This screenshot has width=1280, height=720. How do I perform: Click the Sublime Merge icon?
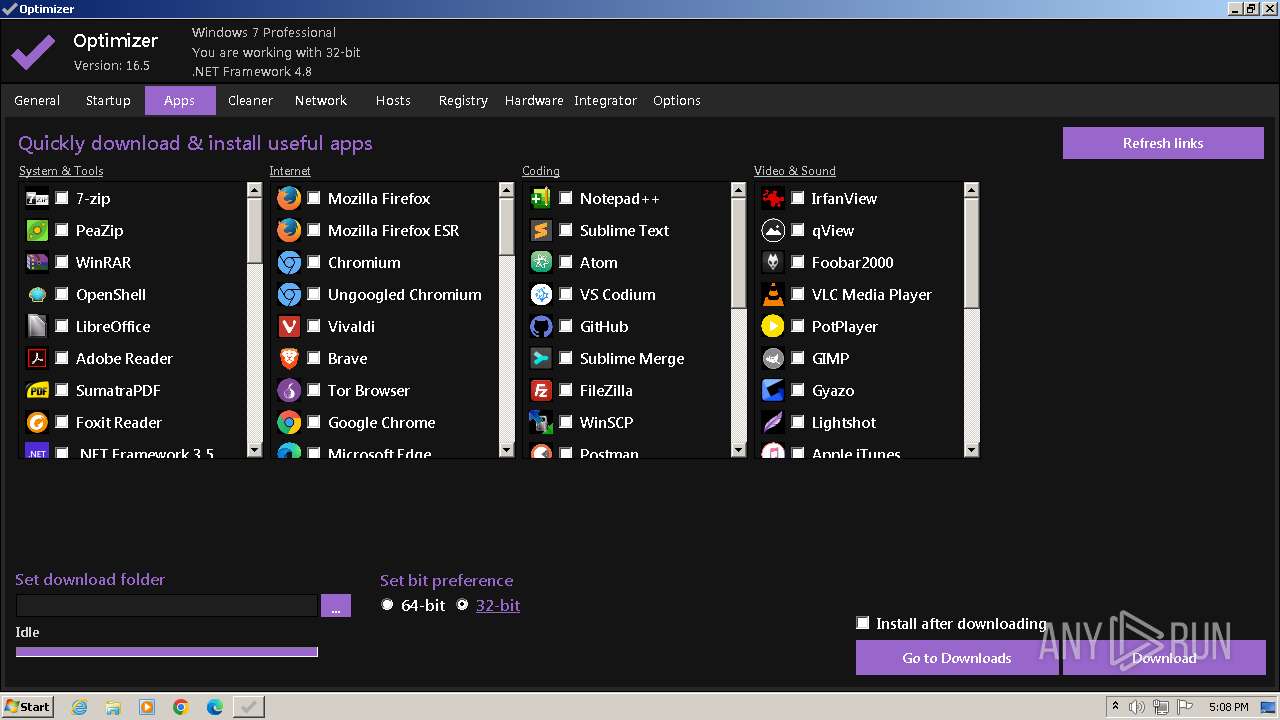541,358
